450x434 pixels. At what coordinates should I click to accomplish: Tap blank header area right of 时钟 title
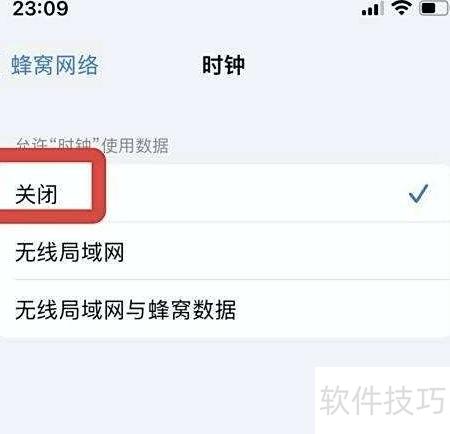pyautogui.click(x=347, y=65)
